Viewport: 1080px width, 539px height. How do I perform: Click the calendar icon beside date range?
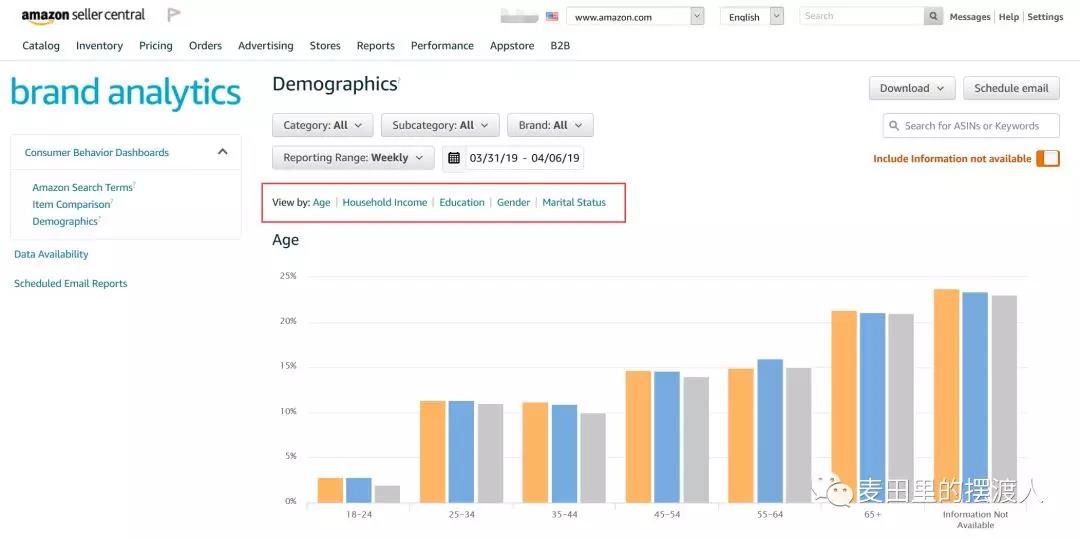coord(454,158)
